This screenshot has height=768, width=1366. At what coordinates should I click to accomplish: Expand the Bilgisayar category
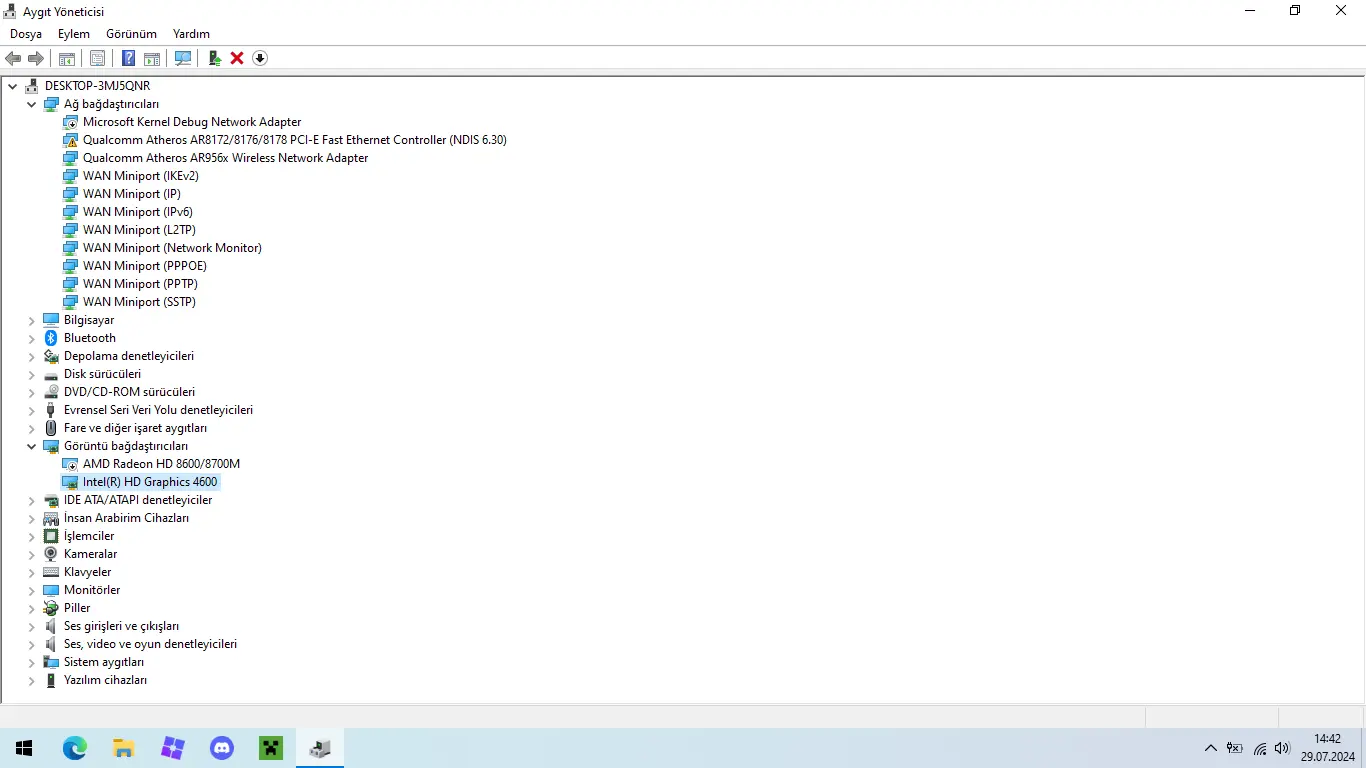coord(32,320)
